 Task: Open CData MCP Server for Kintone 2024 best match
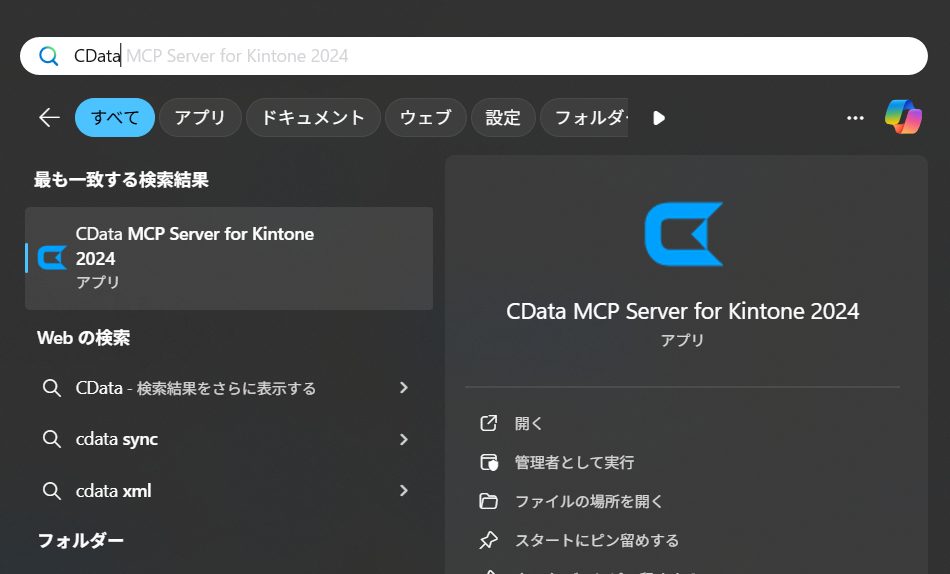(229, 258)
